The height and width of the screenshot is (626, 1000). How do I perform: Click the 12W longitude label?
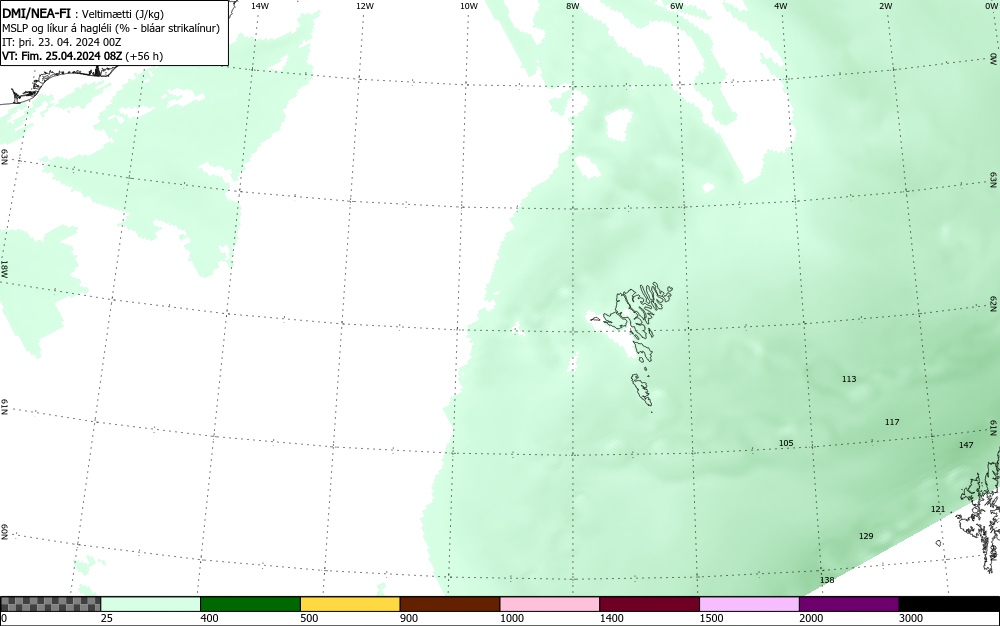365,6
